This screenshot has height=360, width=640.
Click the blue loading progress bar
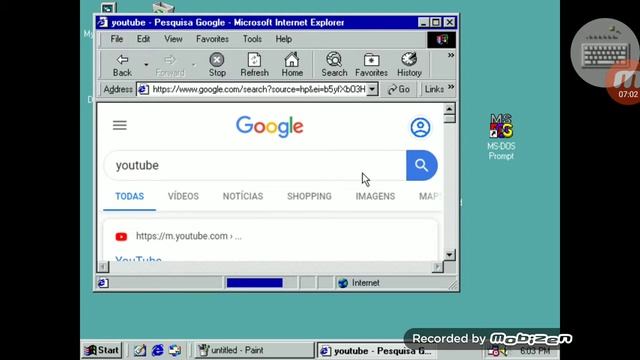point(254,283)
